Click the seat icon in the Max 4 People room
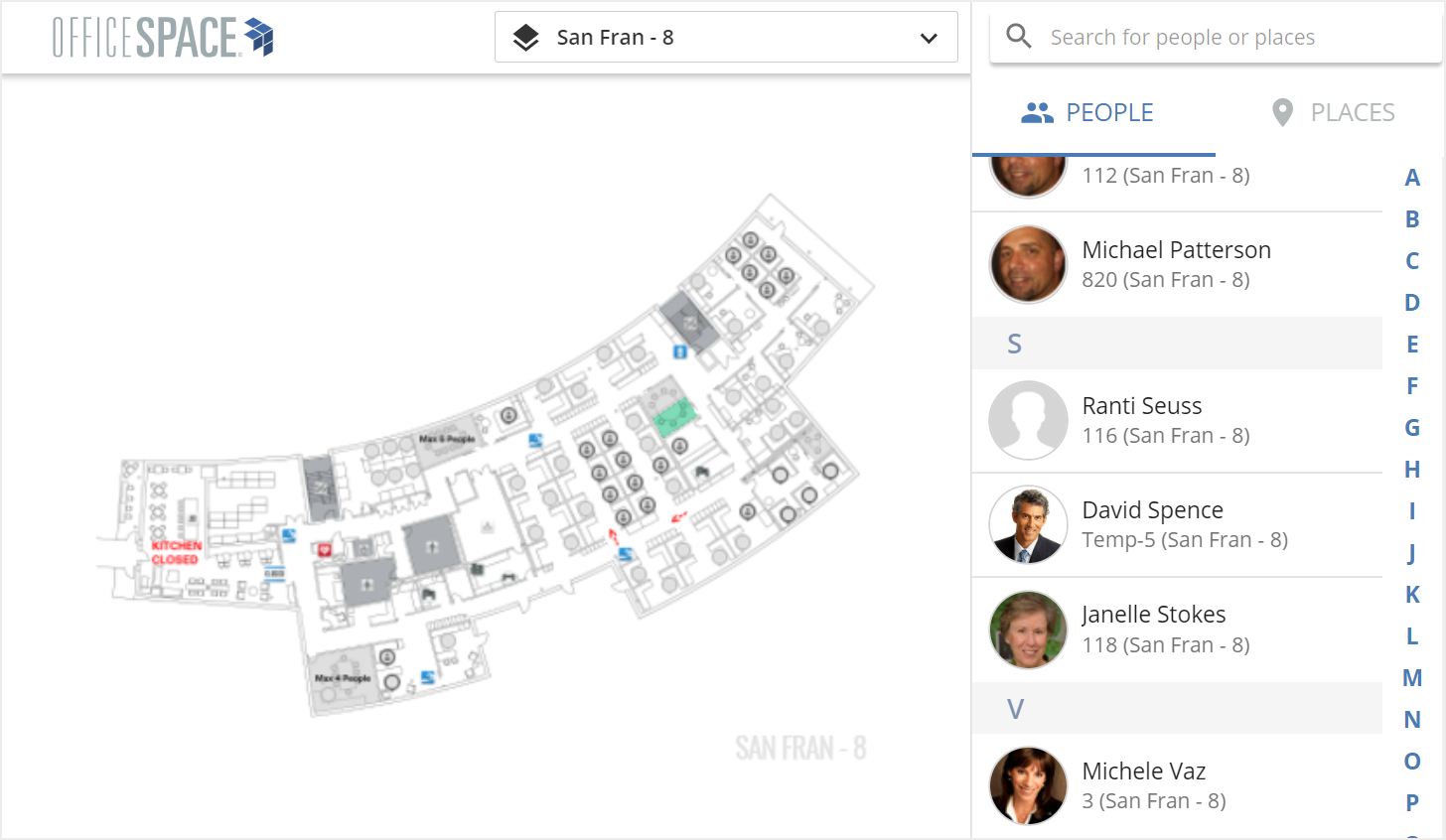Viewport: 1446px width, 840px height. (x=387, y=656)
